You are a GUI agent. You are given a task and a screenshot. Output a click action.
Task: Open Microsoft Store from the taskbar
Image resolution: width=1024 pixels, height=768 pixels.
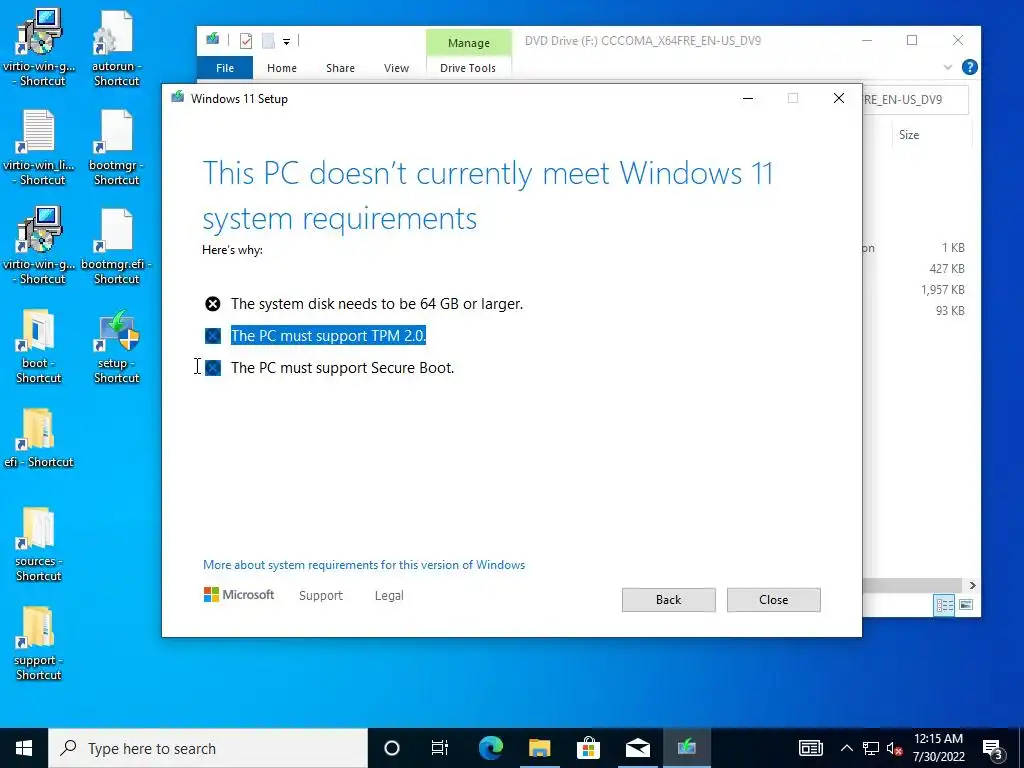[x=588, y=748]
